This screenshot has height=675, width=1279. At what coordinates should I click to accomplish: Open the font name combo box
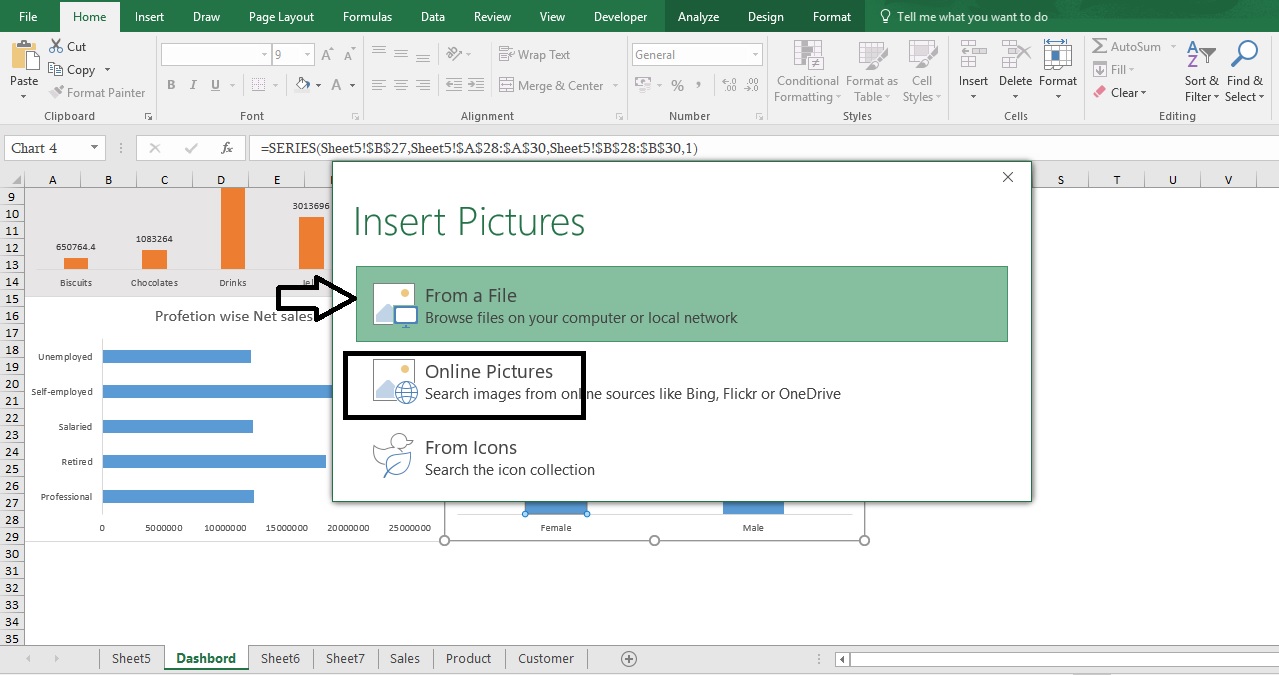click(216, 55)
